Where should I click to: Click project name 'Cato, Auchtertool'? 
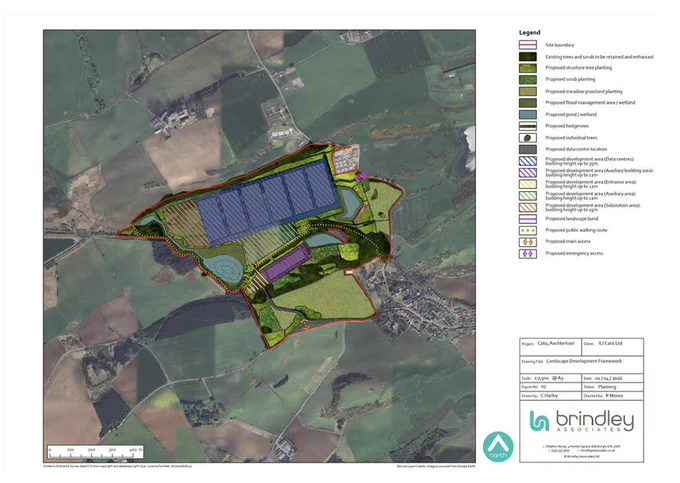(556, 343)
